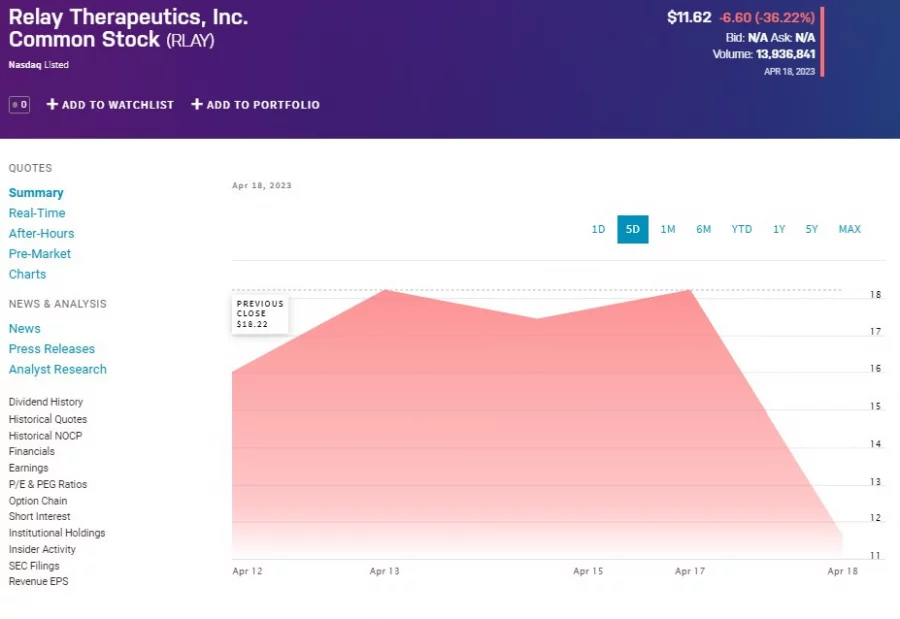Open the Pre-Market section
Screen dimensions: 900x619
pos(40,253)
